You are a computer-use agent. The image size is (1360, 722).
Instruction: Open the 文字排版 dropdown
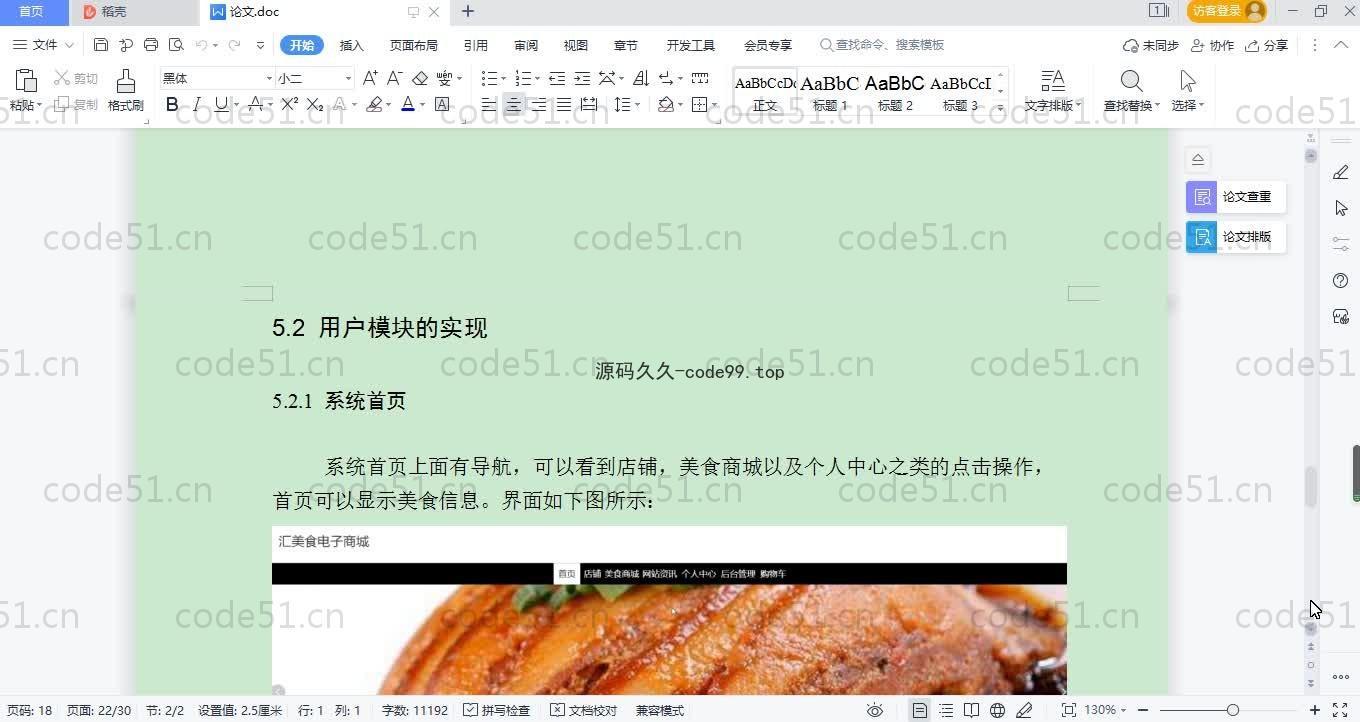[1052, 105]
